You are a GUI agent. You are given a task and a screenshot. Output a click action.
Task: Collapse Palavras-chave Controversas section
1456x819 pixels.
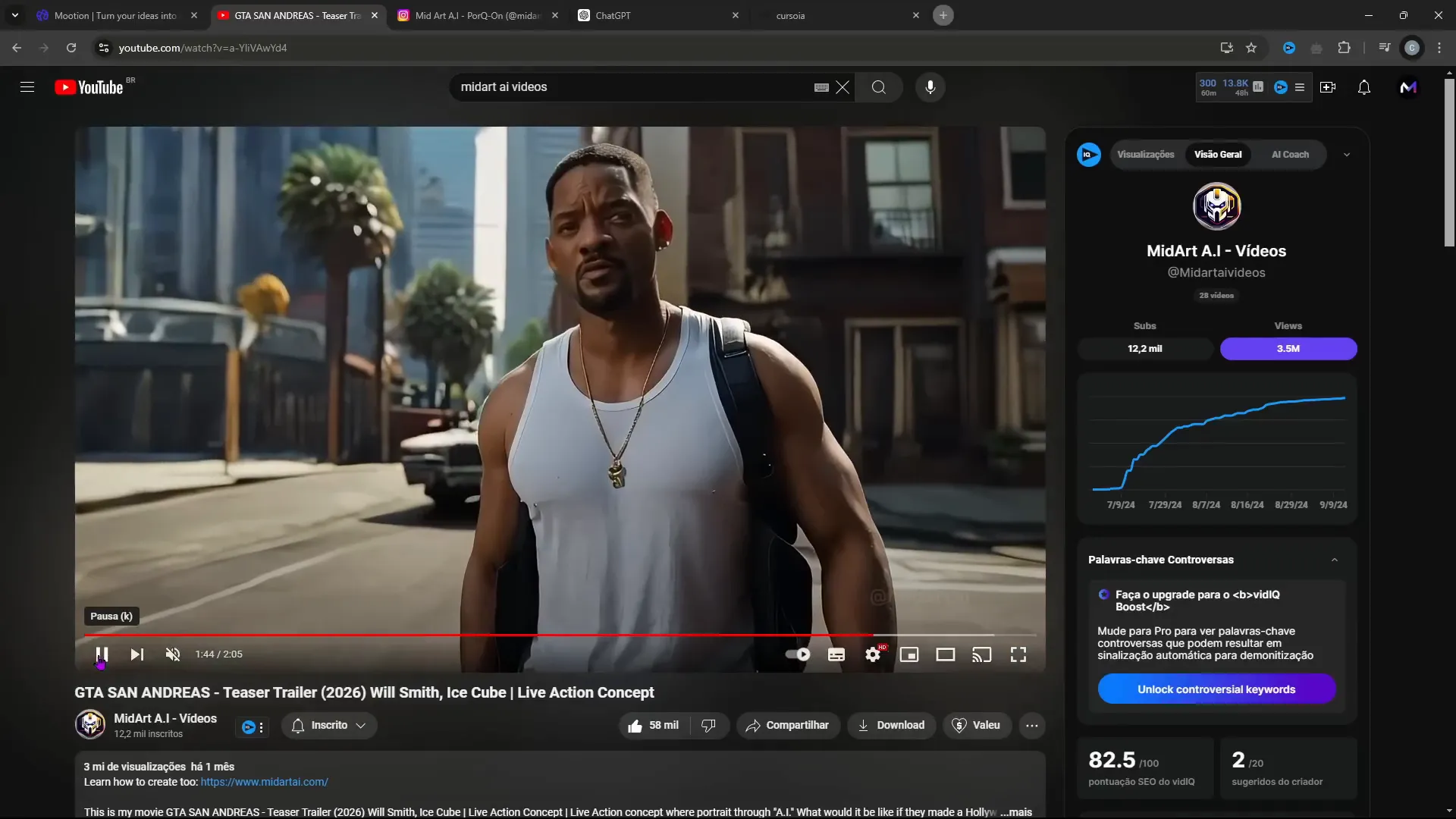click(x=1335, y=560)
